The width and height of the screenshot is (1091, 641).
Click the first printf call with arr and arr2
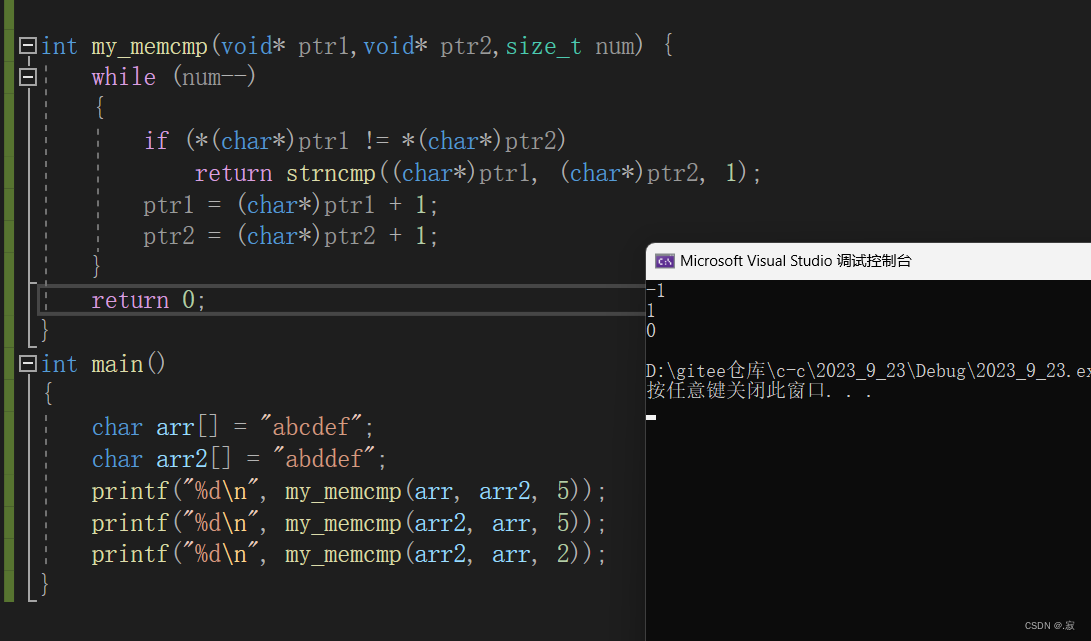pos(350,490)
